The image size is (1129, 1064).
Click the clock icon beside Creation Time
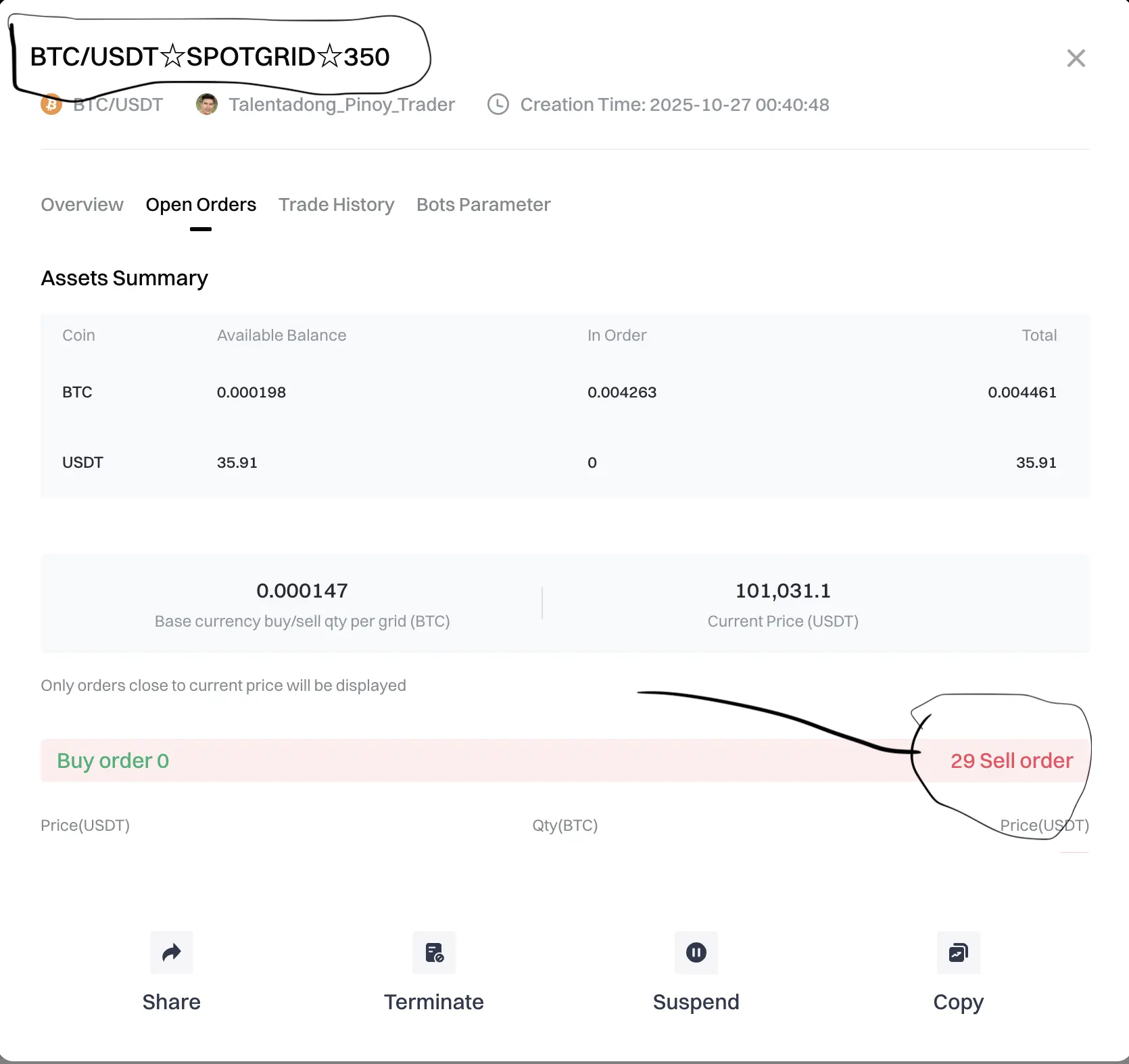[x=498, y=104]
